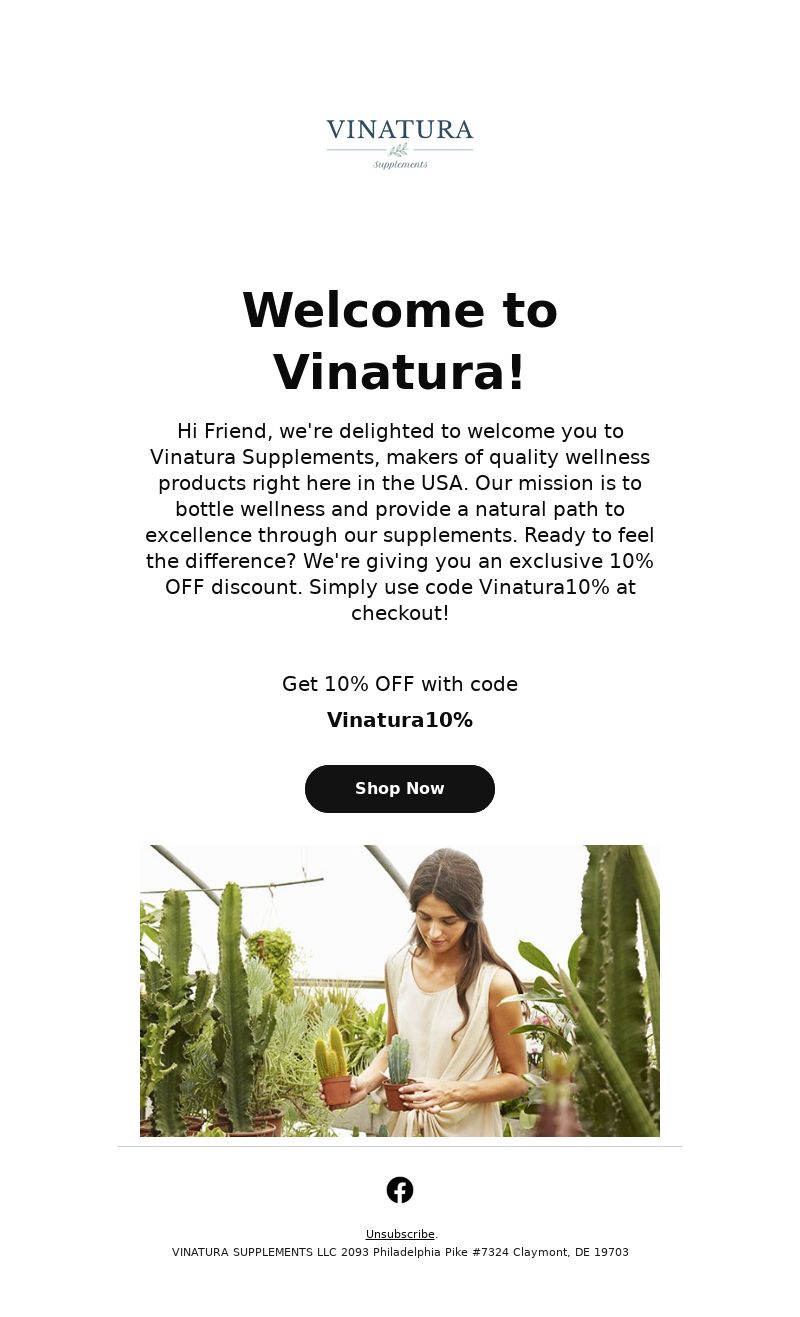Click the Get 10% OFF with code line
Screen dimensions: 800x1317
pos(400,684)
